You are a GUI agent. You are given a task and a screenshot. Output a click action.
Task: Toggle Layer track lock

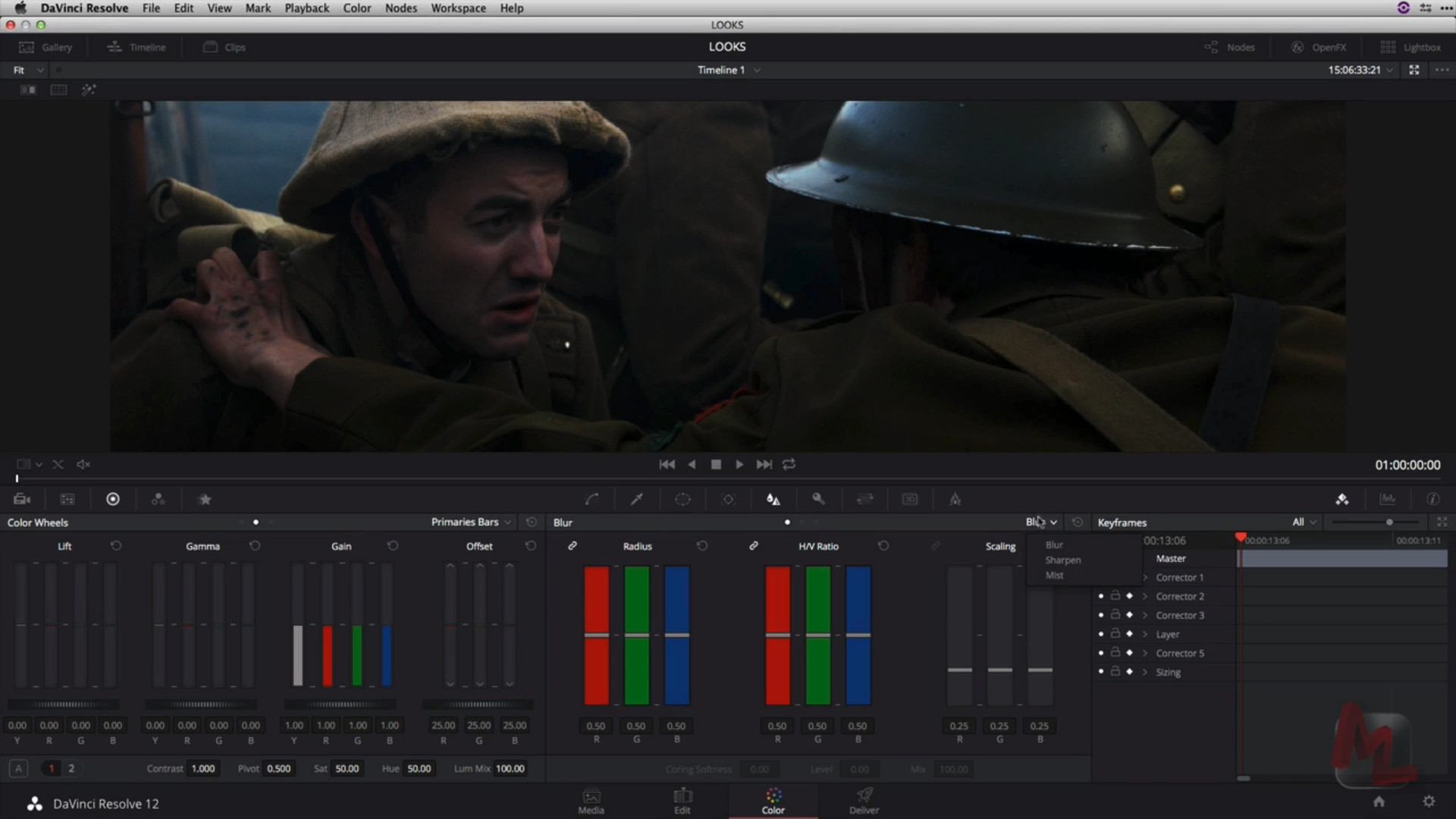(1116, 633)
